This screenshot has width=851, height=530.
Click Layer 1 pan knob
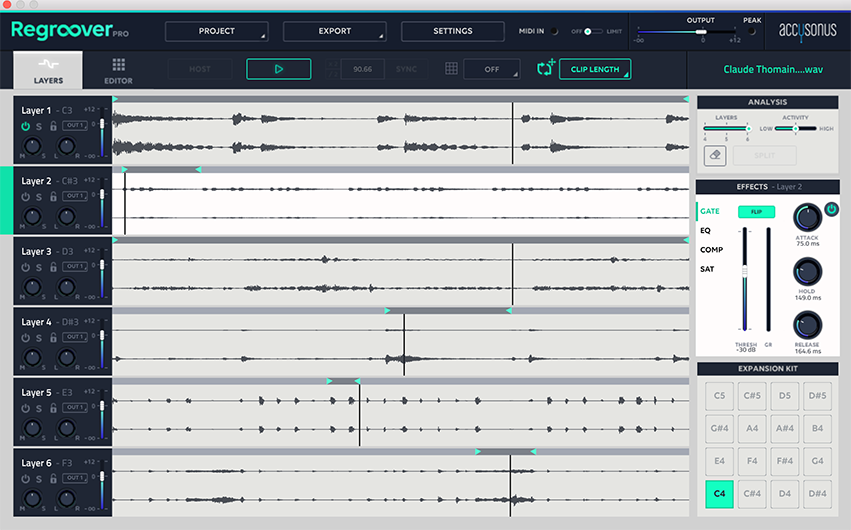click(x=66, y=145)
